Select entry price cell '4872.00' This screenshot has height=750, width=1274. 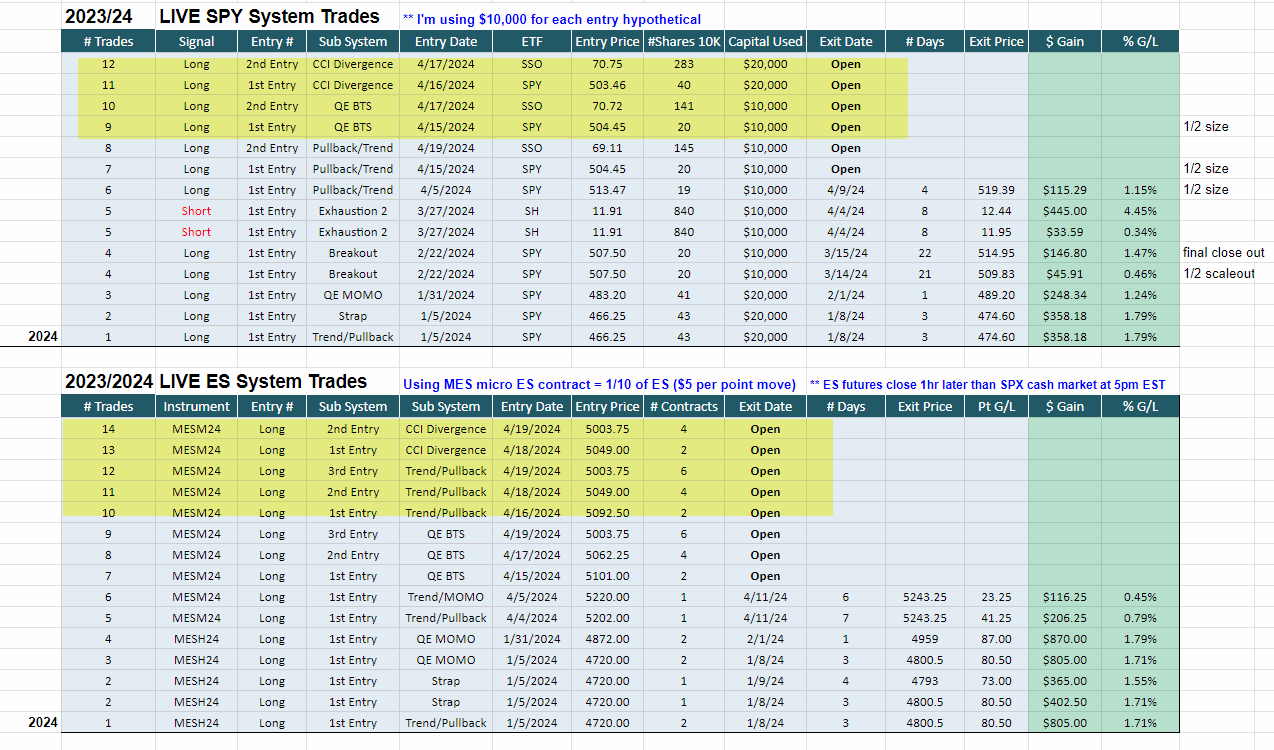[x=607, y=639]
